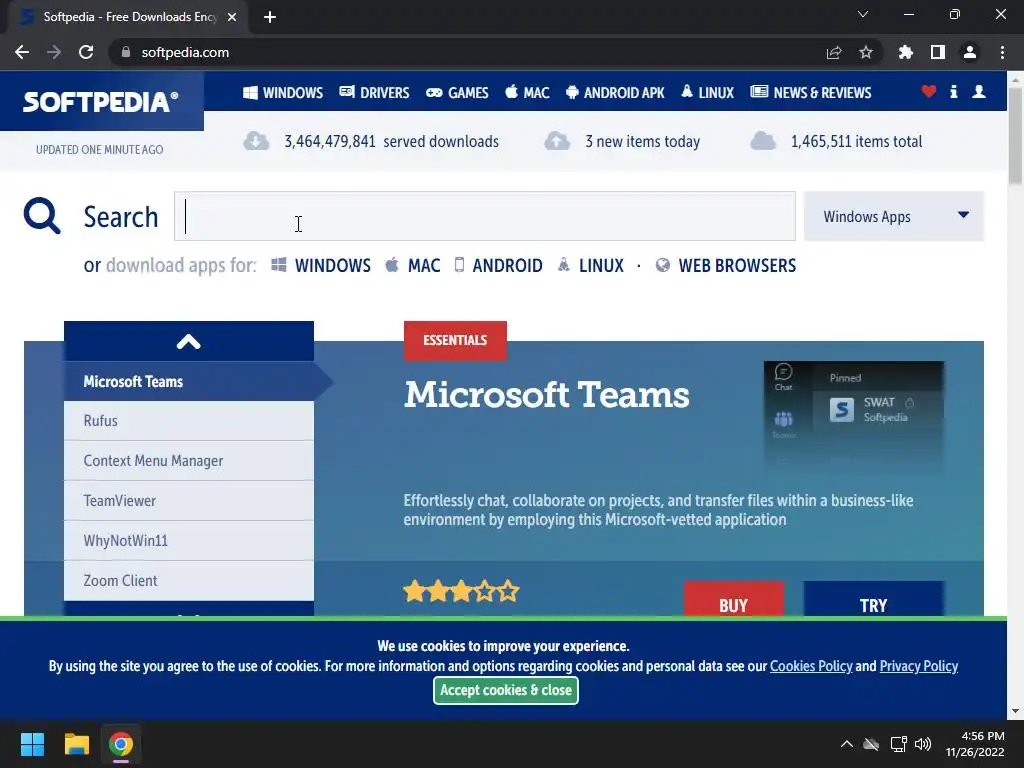Click Chrome icon in taskbar
The width and height of the screenshot is (1024, 768).
click(121, 744)
